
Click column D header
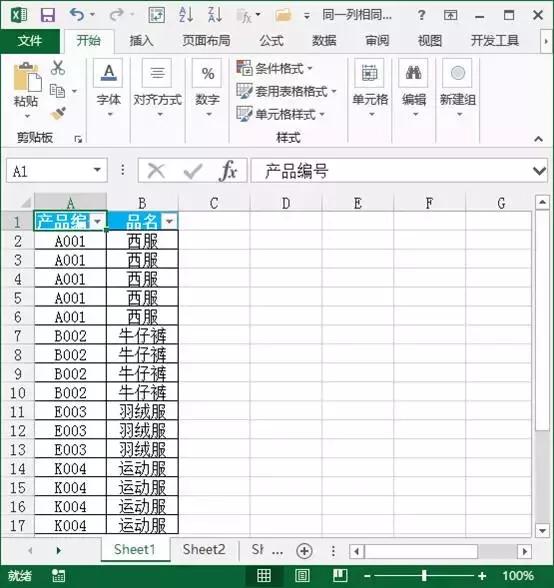click(286, 203)
